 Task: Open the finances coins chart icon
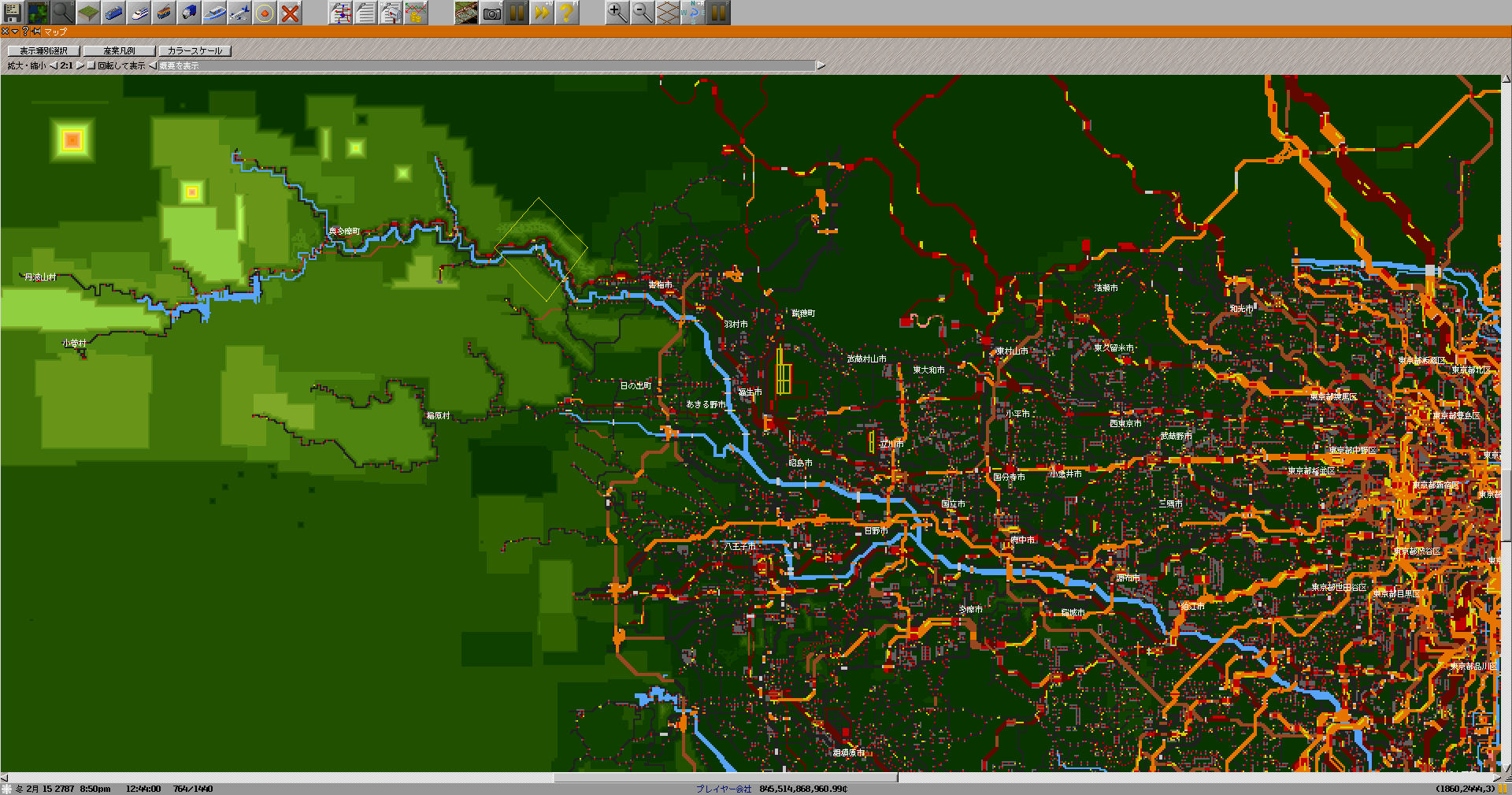point(416,13)
